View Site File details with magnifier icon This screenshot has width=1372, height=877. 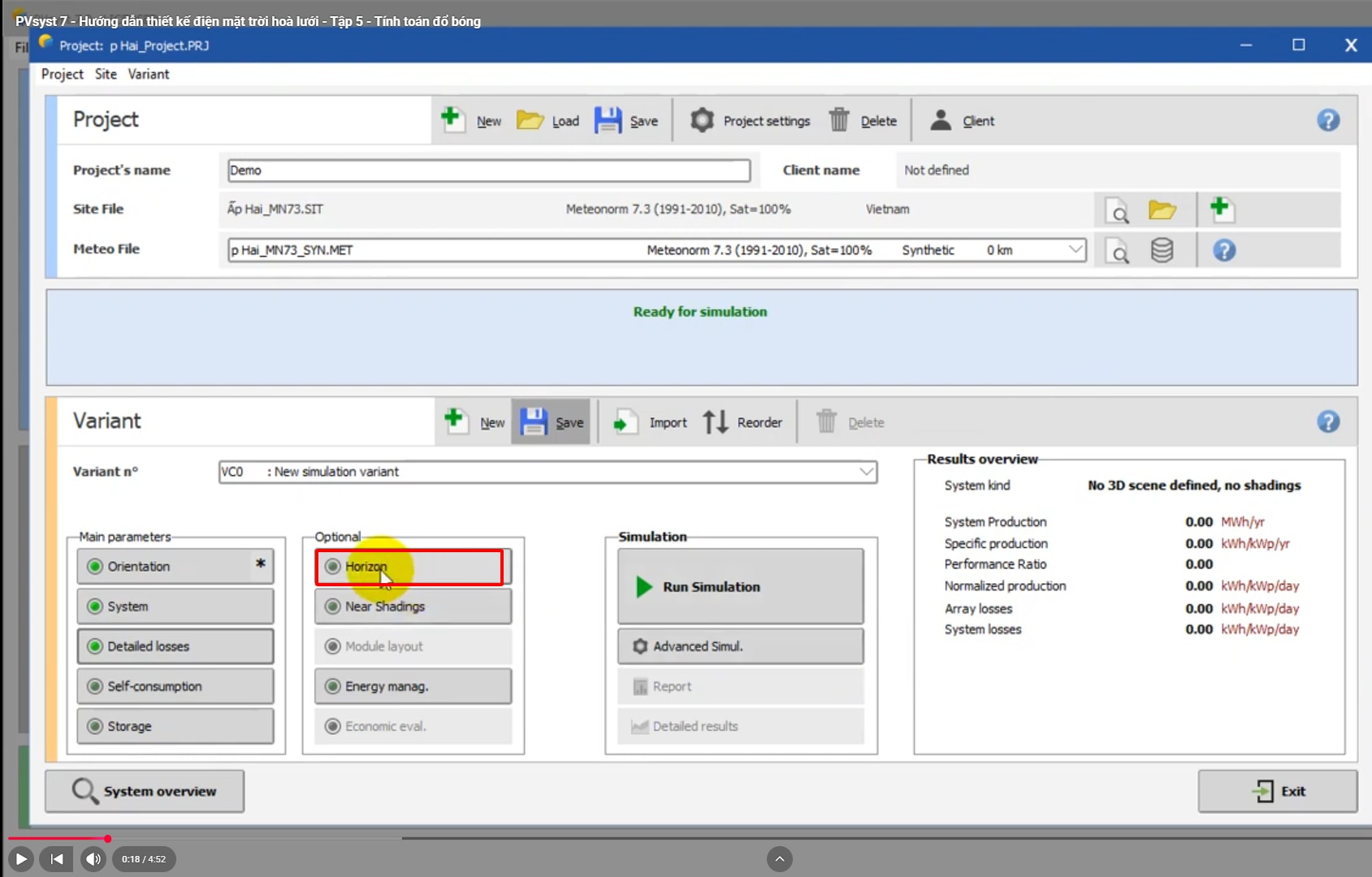click(x=1119, y=210)
